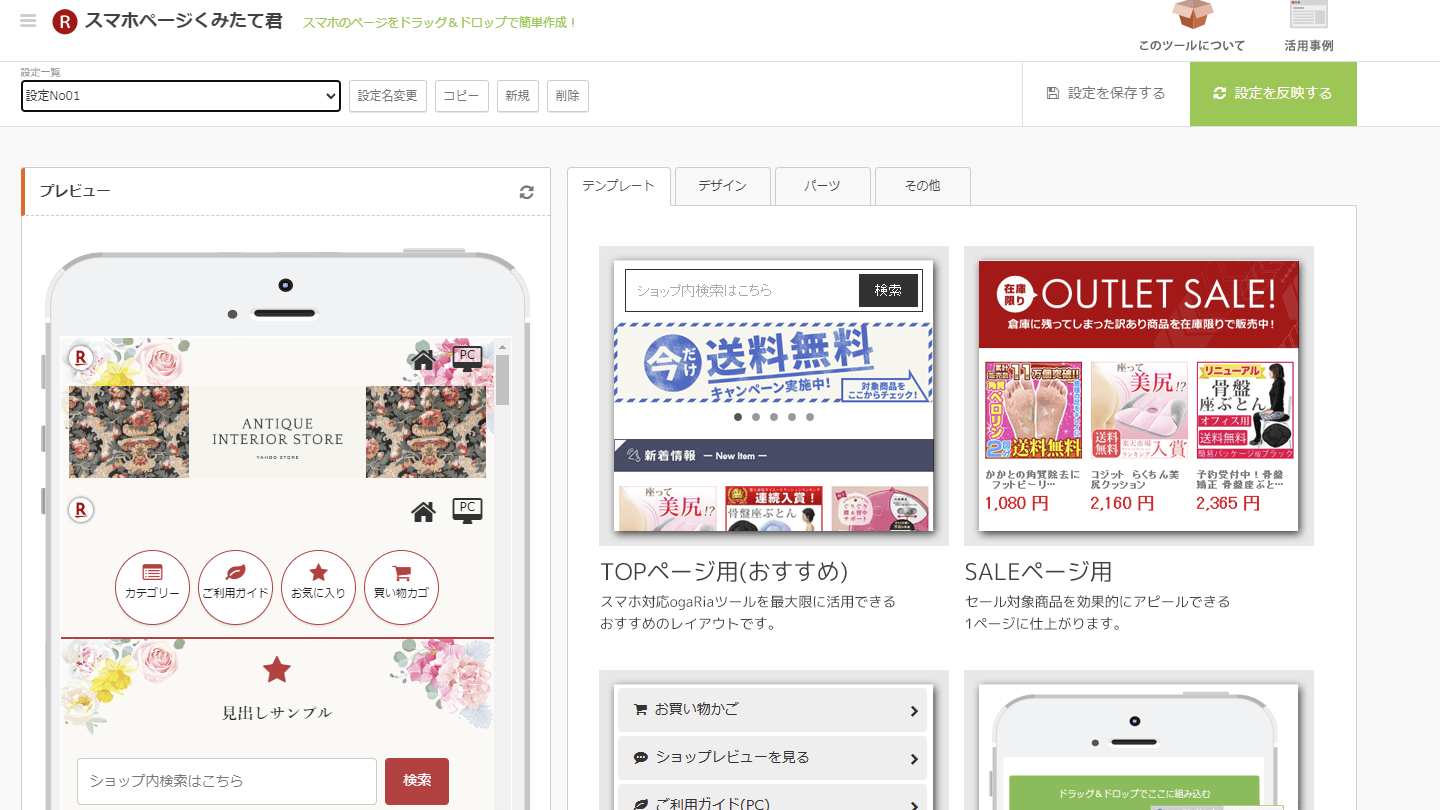
Task: Click the SALEページ用 title text
Action: pos(1038,571)
